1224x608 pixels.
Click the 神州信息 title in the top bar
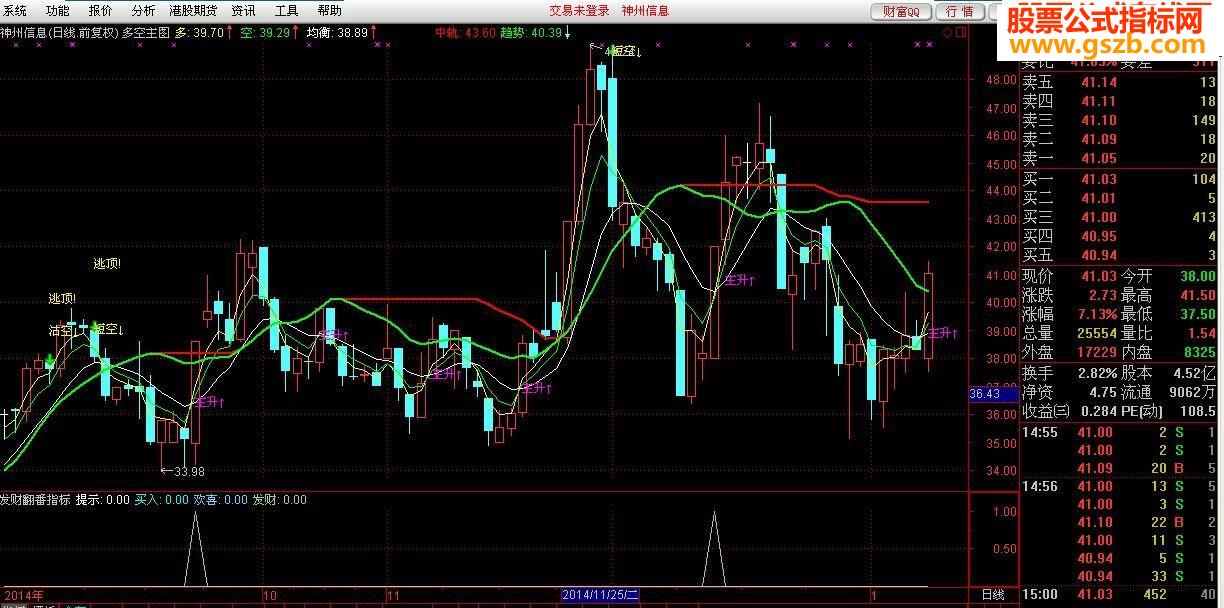tap(645, 11)
